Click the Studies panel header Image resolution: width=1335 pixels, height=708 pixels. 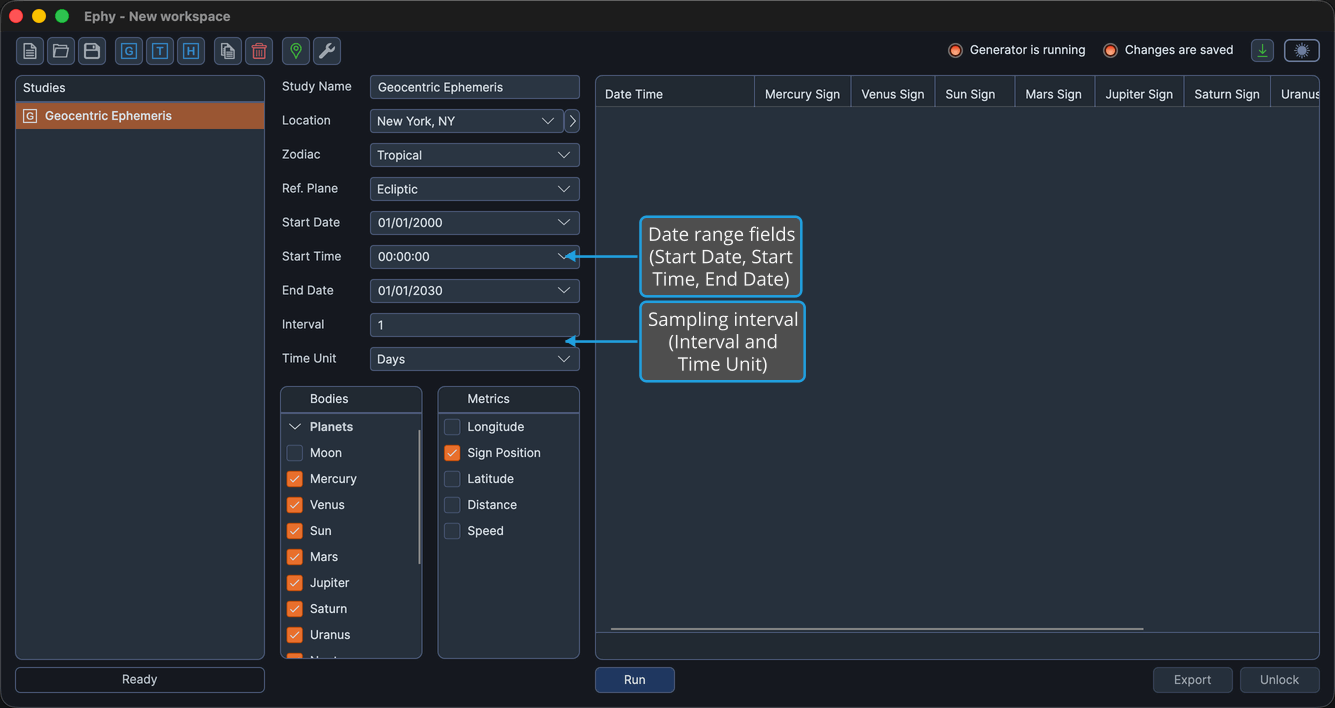pos(140,88)
